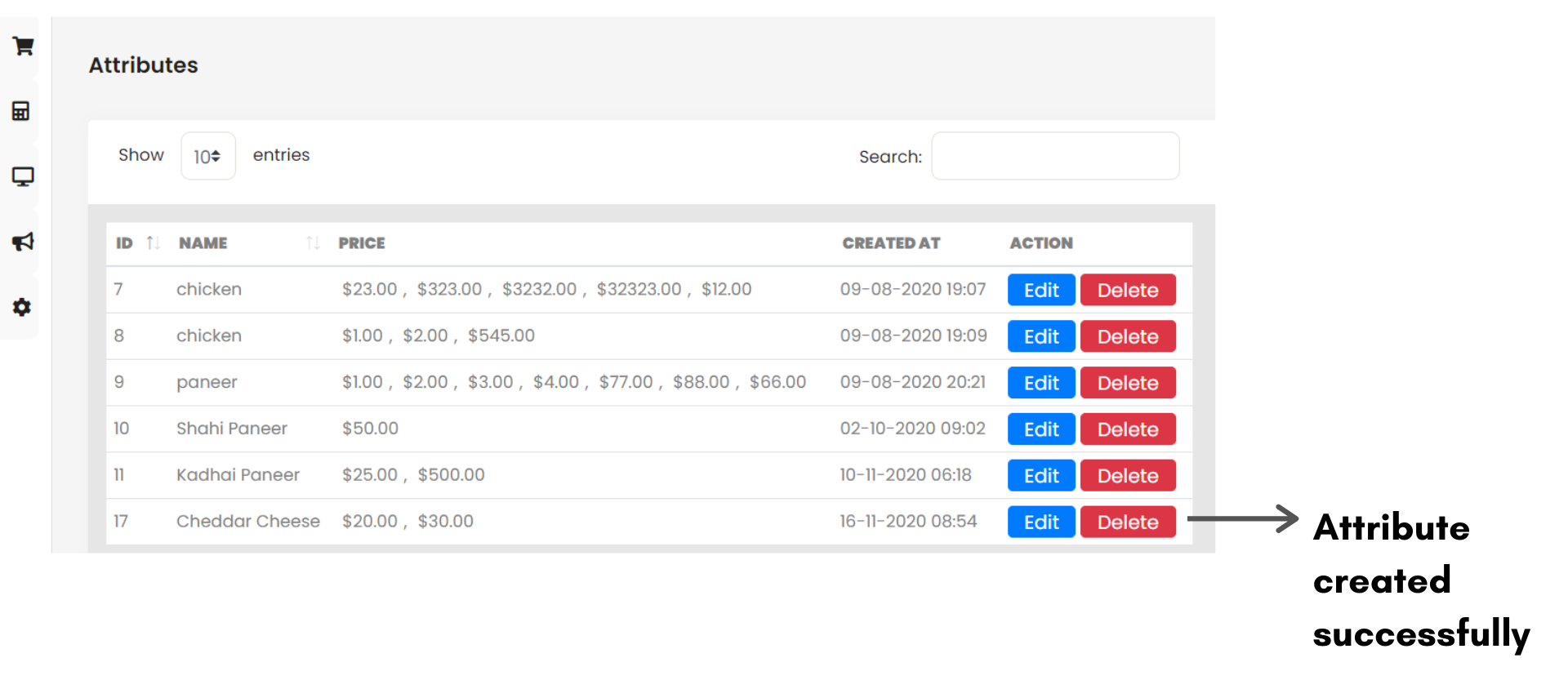Open settings via the gear icon
The height and width of the screenshot is (689, 1568).
click(x=22, y=307)
